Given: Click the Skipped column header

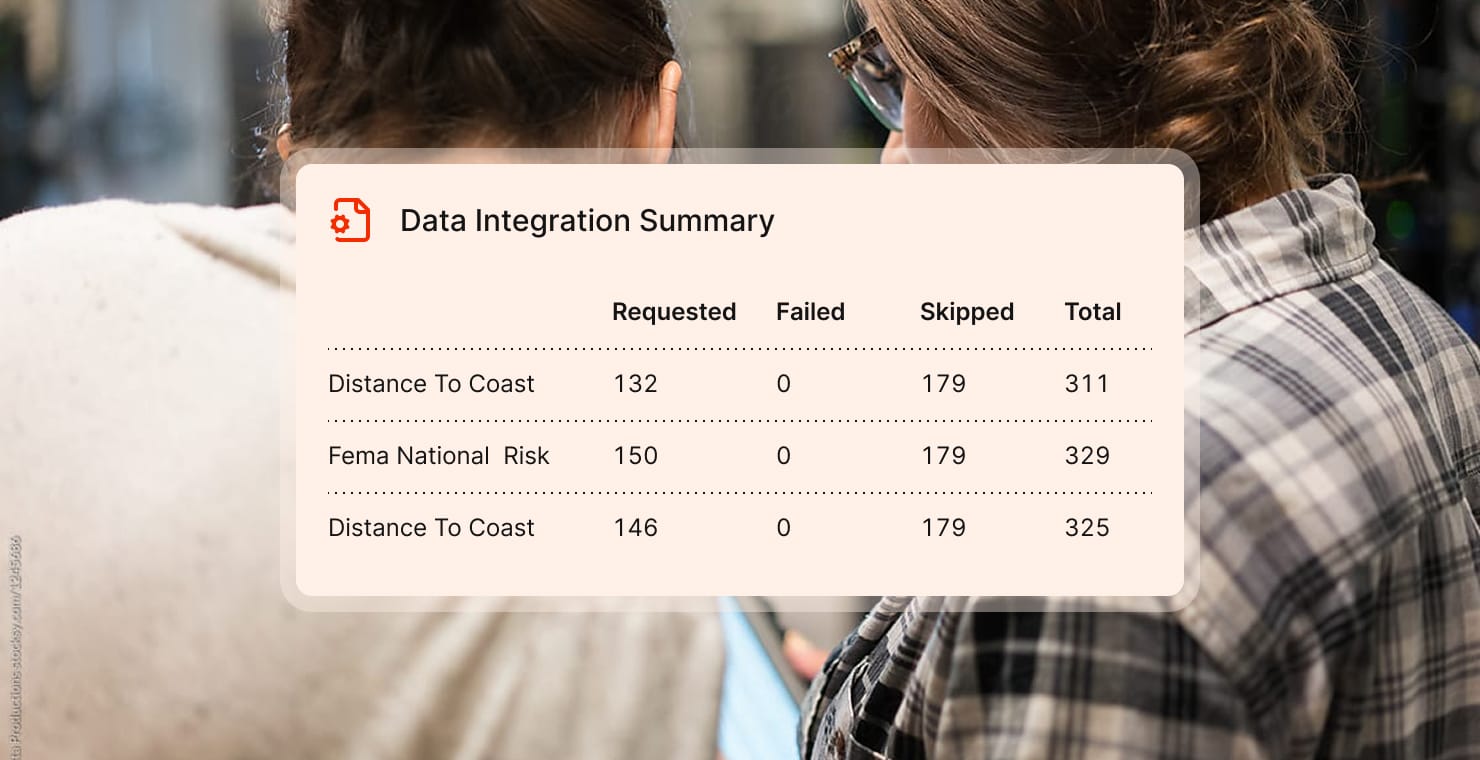Looking at the screenshot, I should tap(966, 312).
